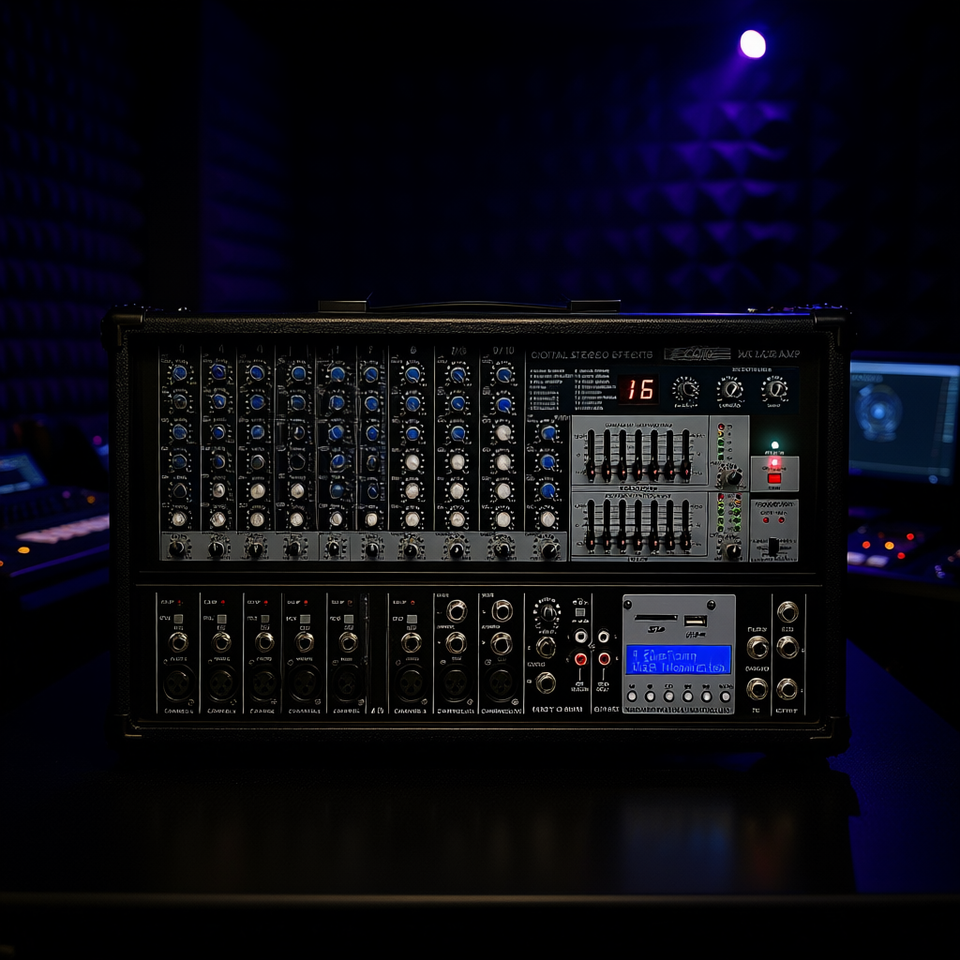Click the top jack of input channel 7/8
Screen dimensions: 960x960
click(x=457, y=610)
